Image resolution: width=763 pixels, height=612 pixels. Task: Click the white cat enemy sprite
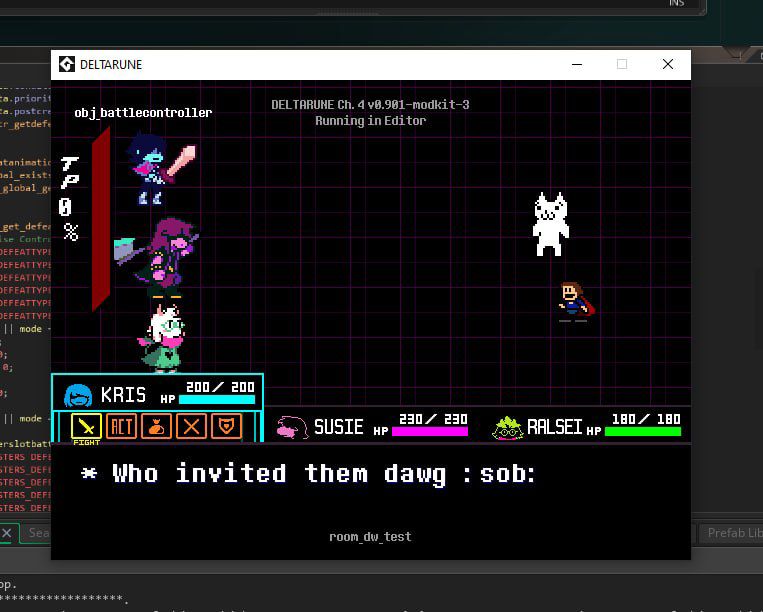coord(551,224)
